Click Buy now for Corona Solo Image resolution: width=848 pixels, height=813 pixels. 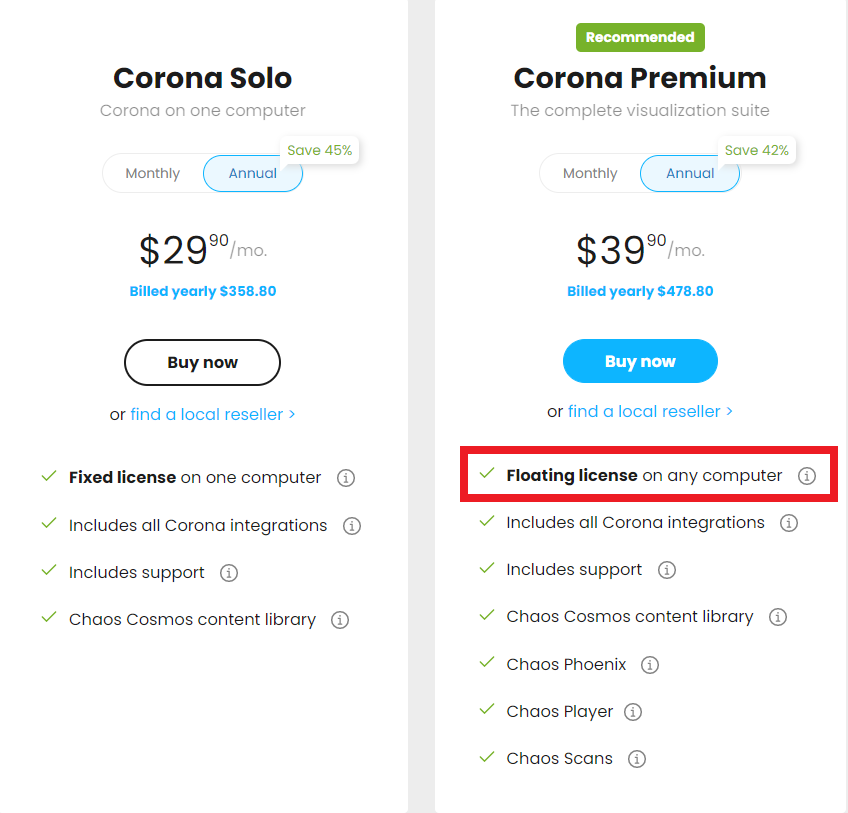click(202, 363)
